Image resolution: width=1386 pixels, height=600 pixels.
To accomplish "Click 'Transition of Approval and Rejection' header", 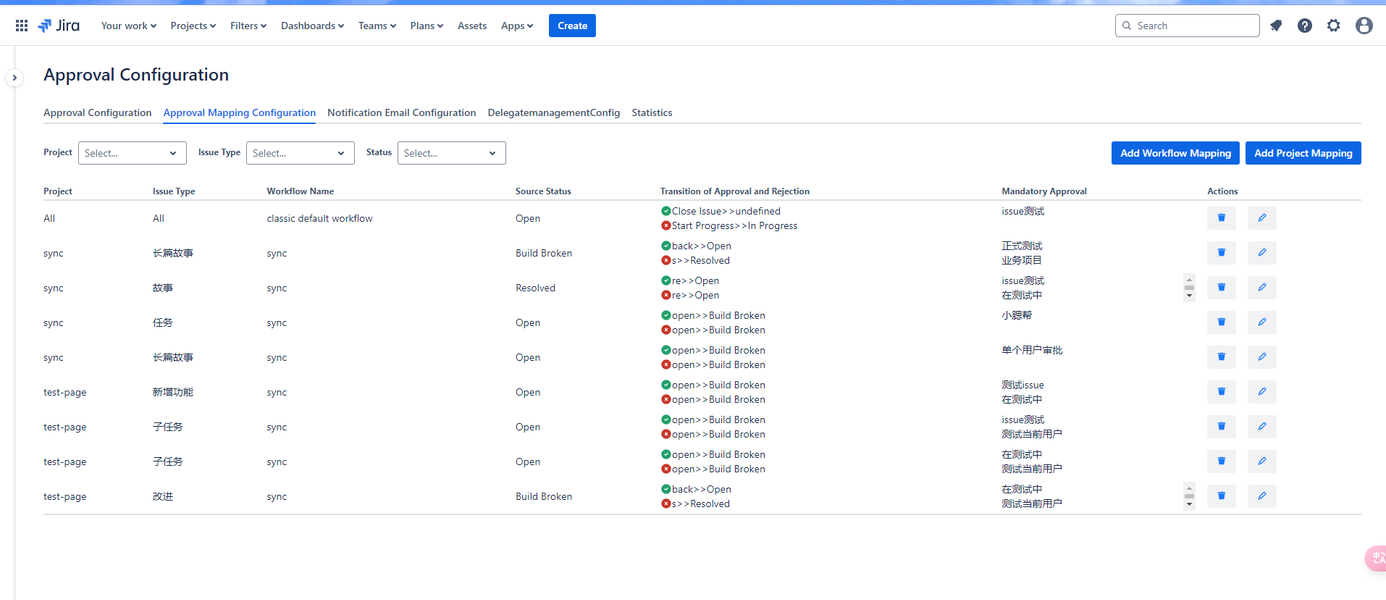I will 735,191.
